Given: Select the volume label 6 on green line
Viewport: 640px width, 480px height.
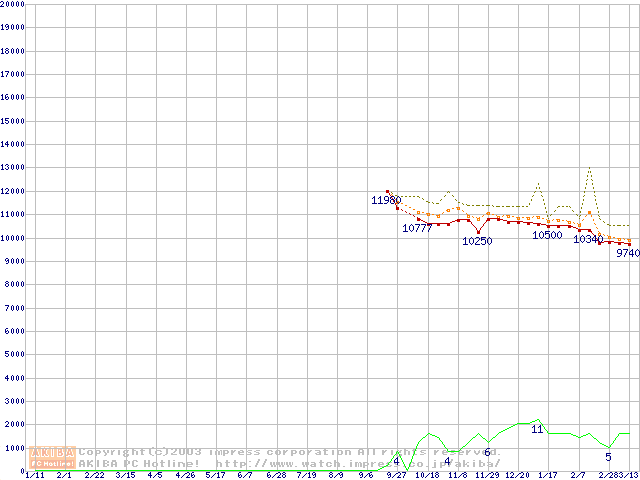Looking at the screenshot, I should coord(487,453).
